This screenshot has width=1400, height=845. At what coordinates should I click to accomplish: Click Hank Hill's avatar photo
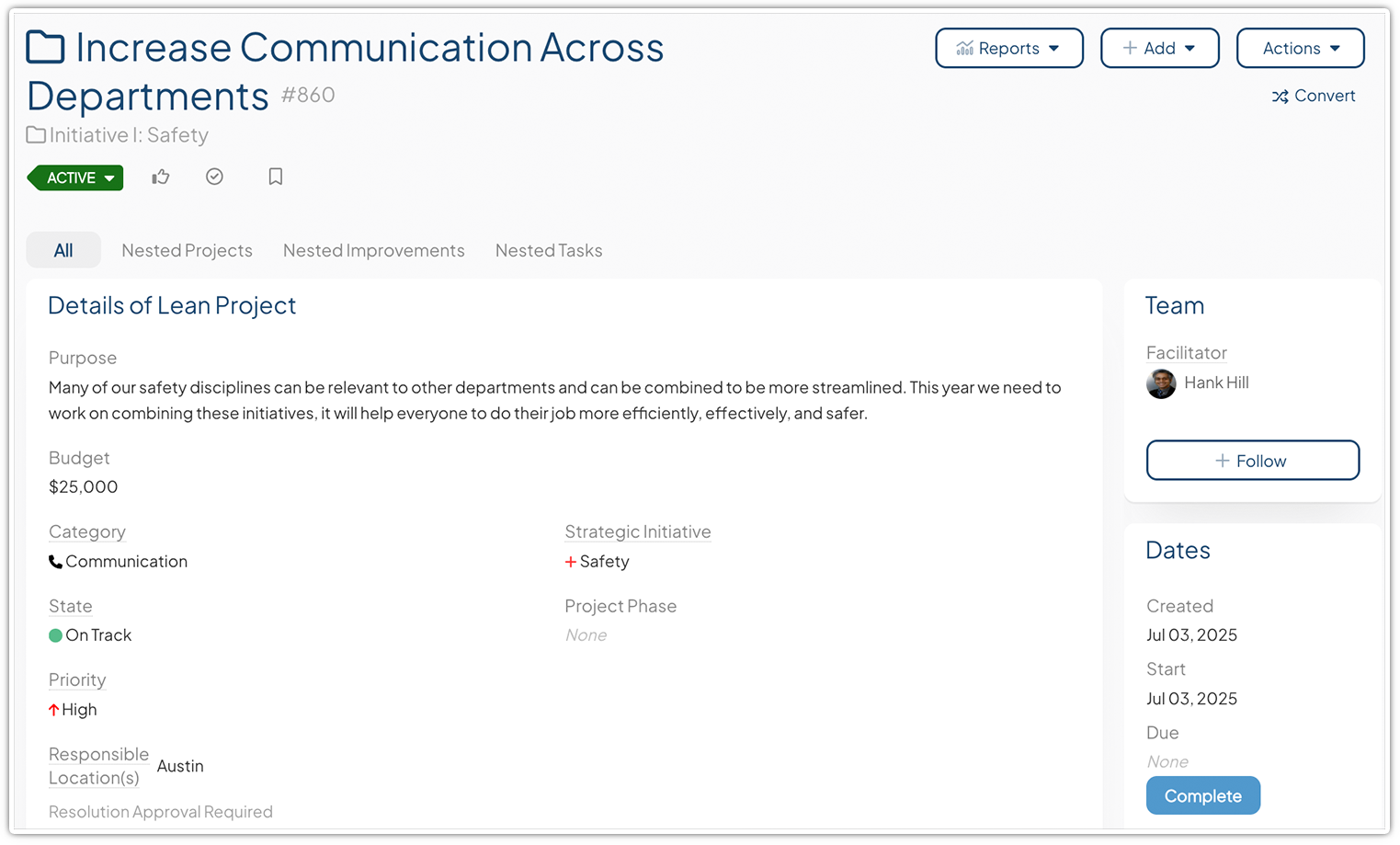point(1160,383)
